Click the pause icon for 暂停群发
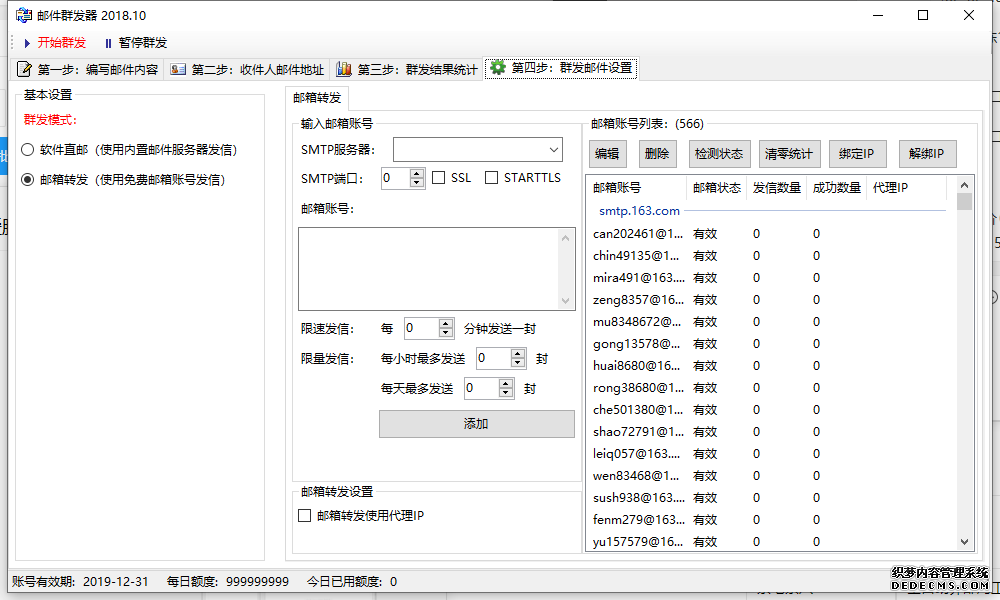The width and height of the screenshot is (1000, 600). (107, 43)
